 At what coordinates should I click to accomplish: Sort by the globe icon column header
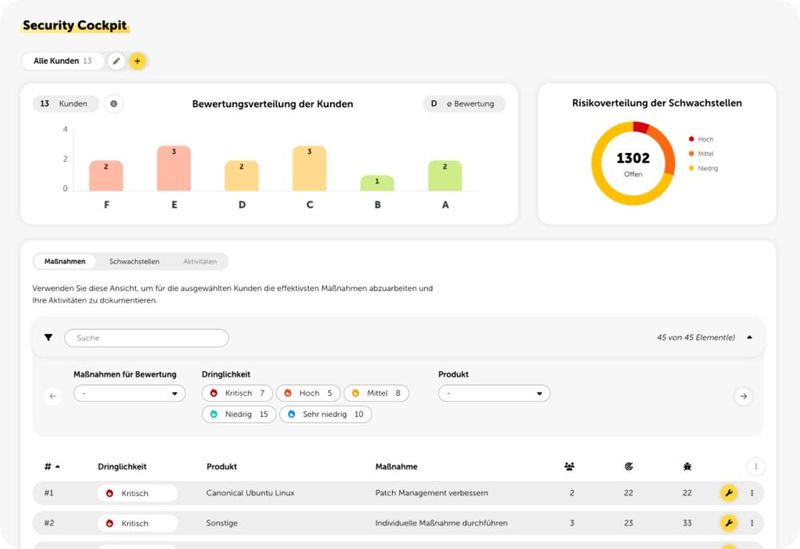tap(629, 466)
